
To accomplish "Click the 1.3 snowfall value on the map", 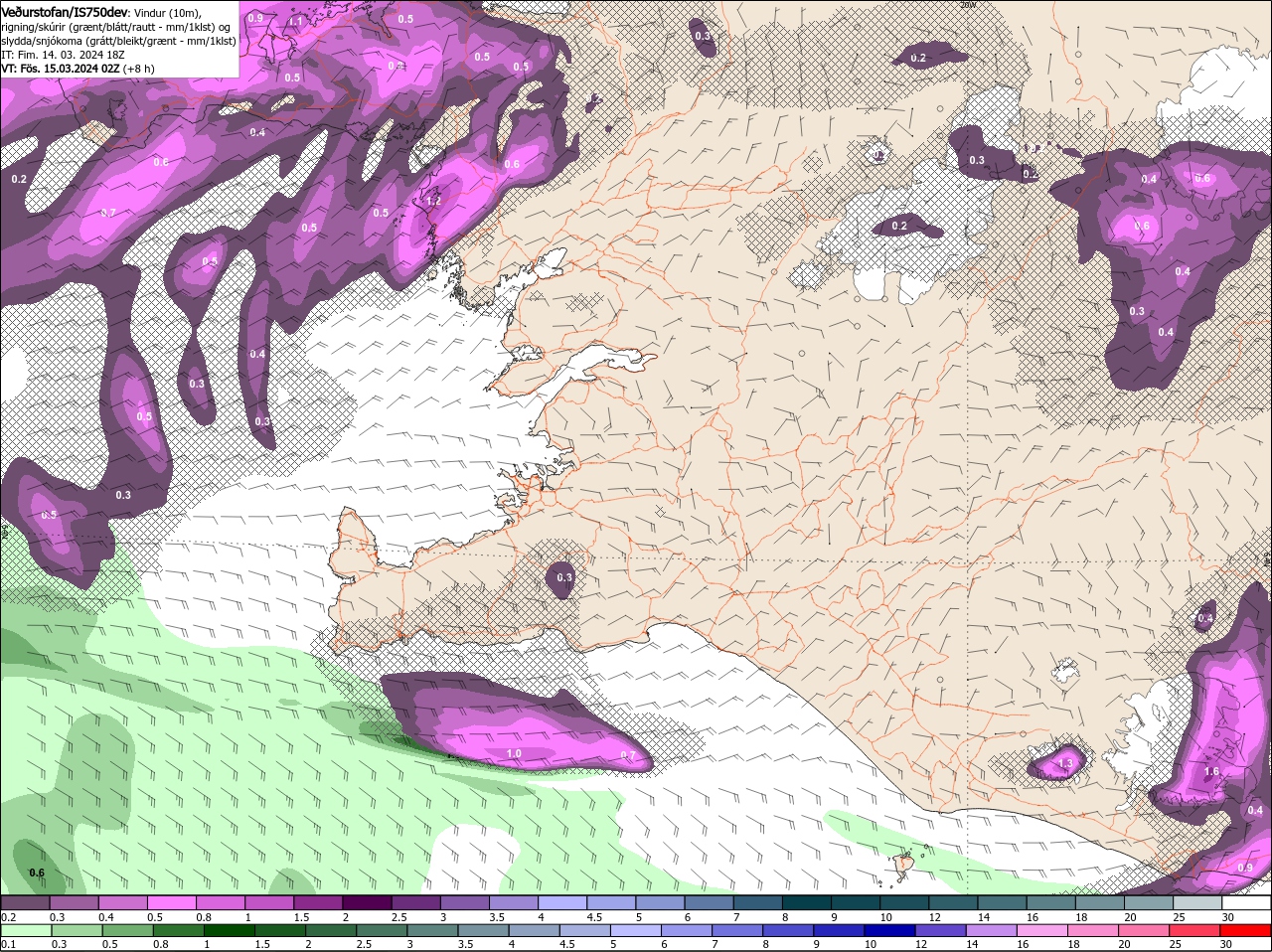I will [1066, 763].
